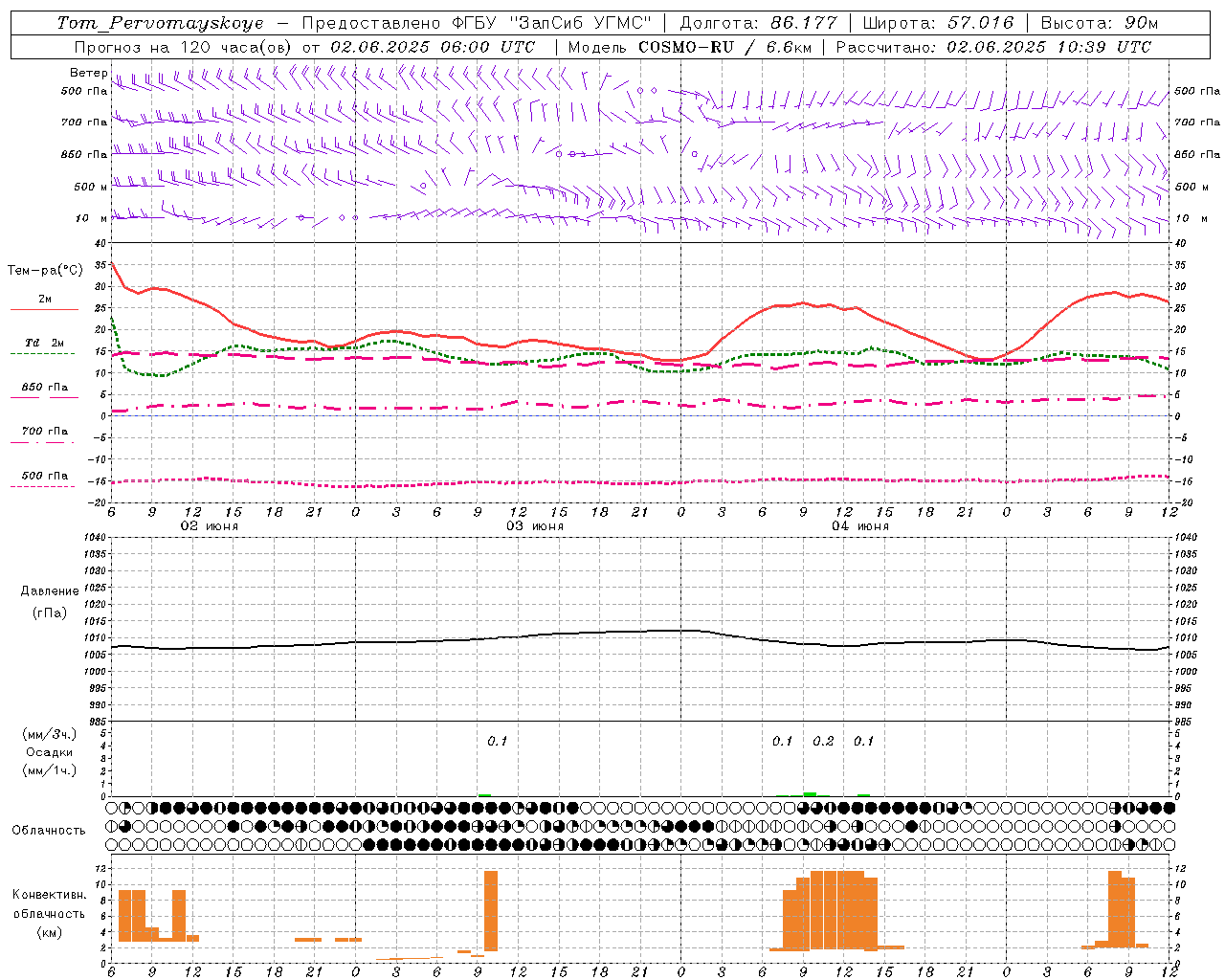Click the '(мм/3ч.)' precipitation unit label

coord(49,735)
